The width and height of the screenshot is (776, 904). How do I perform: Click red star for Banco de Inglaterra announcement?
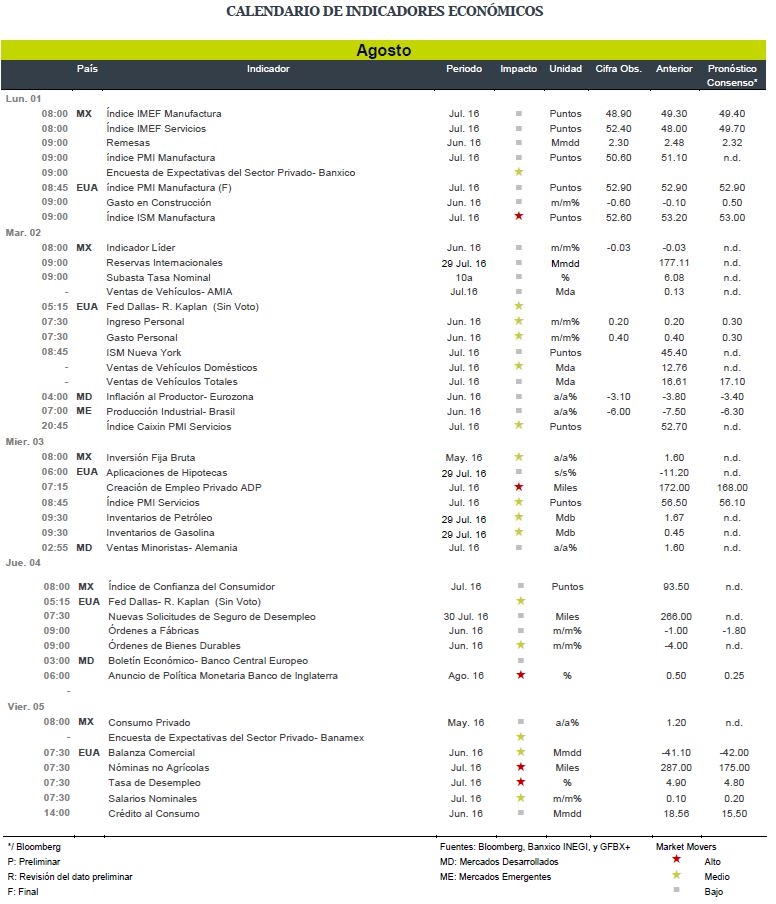(521, 675)
